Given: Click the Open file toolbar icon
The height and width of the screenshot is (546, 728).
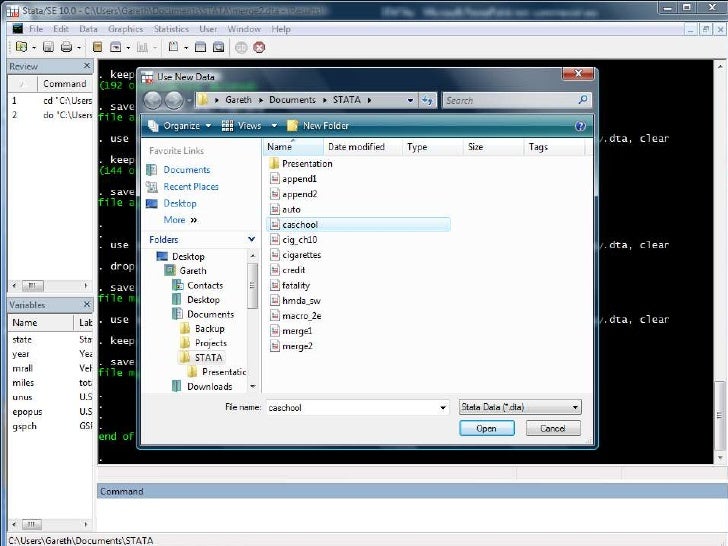Looking at the screenshot, I should 21,47.
